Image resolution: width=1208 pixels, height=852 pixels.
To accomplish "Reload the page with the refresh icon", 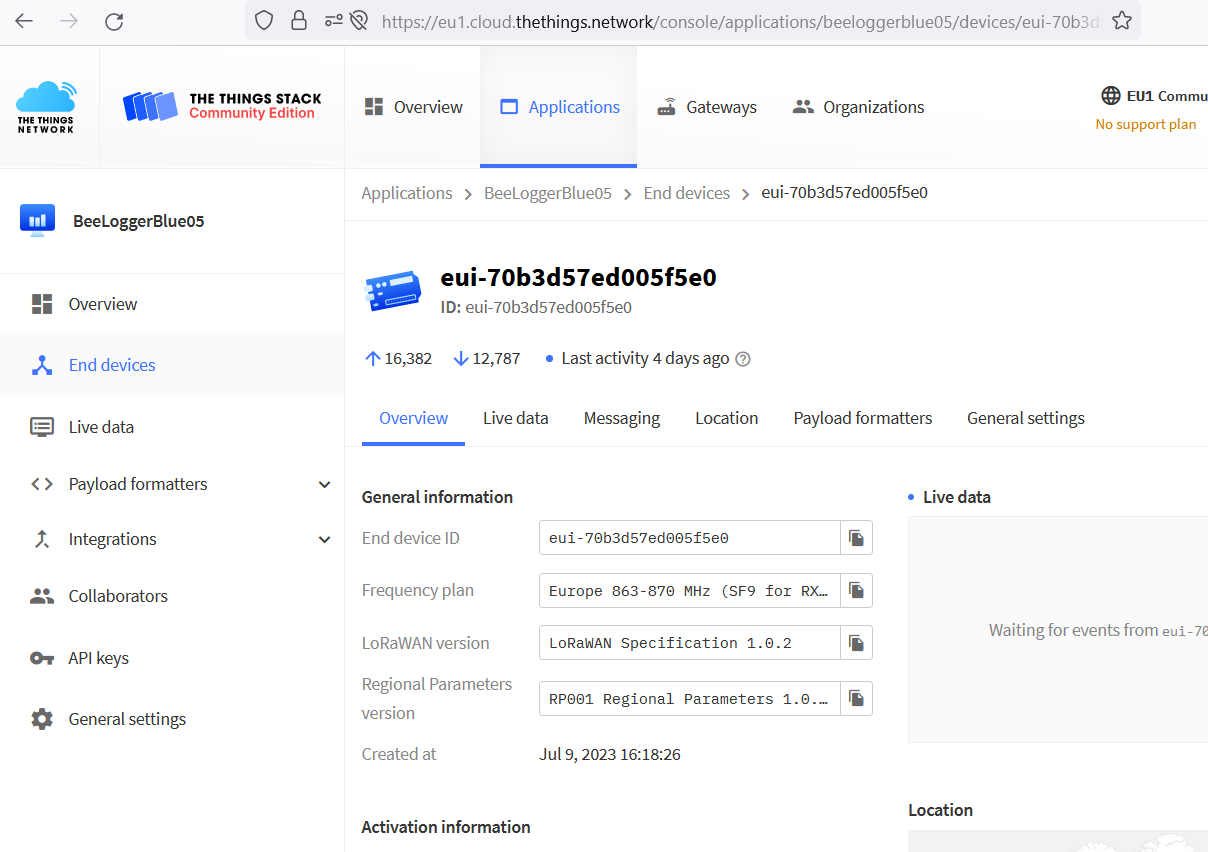I will (114, 20).
